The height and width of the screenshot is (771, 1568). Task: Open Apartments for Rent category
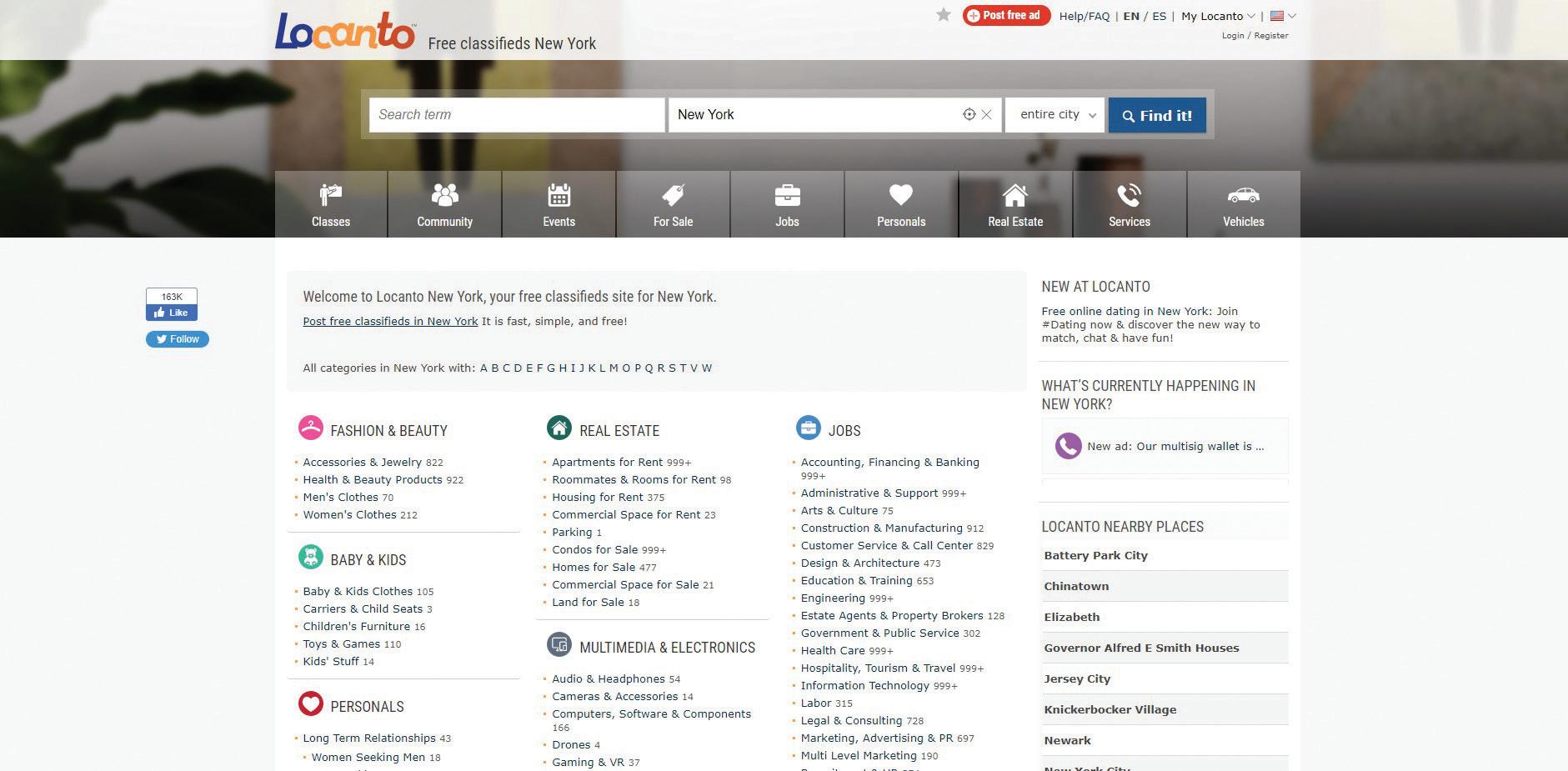pos(608,462)
